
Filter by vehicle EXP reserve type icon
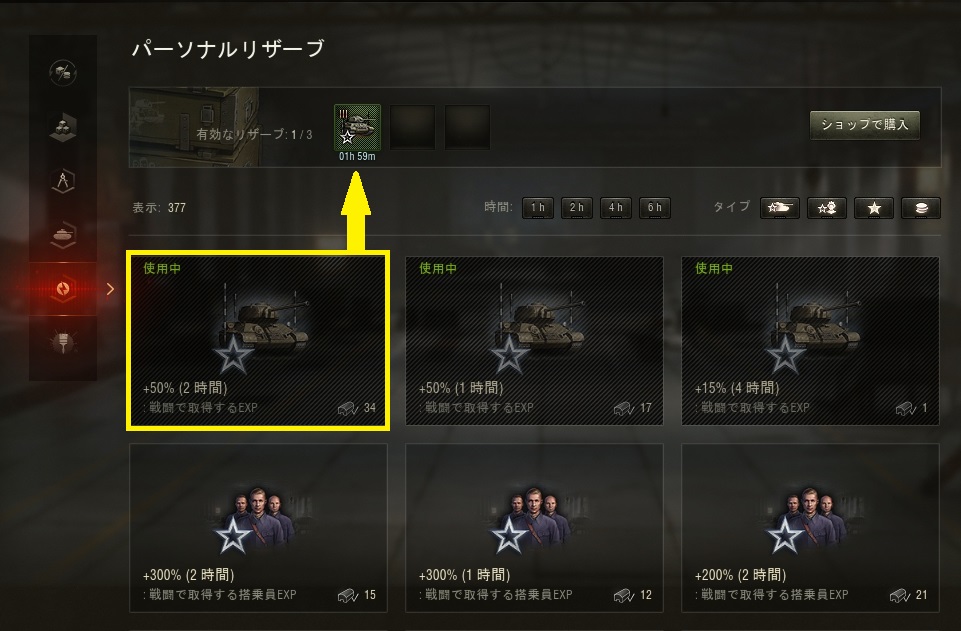tap(780, 208)
